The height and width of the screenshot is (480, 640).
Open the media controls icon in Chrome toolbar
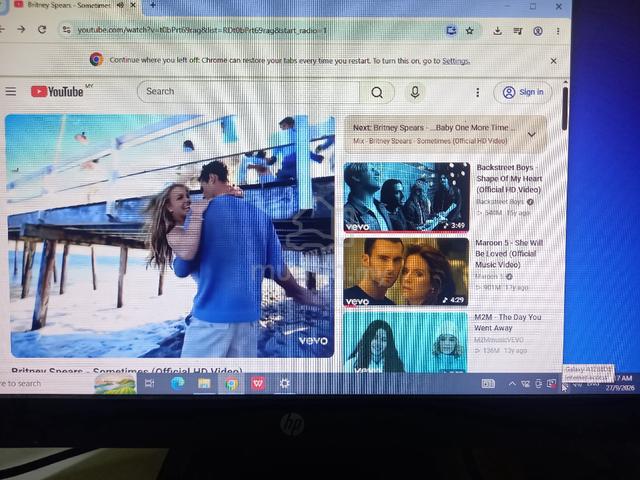click(x=518, y=31)
